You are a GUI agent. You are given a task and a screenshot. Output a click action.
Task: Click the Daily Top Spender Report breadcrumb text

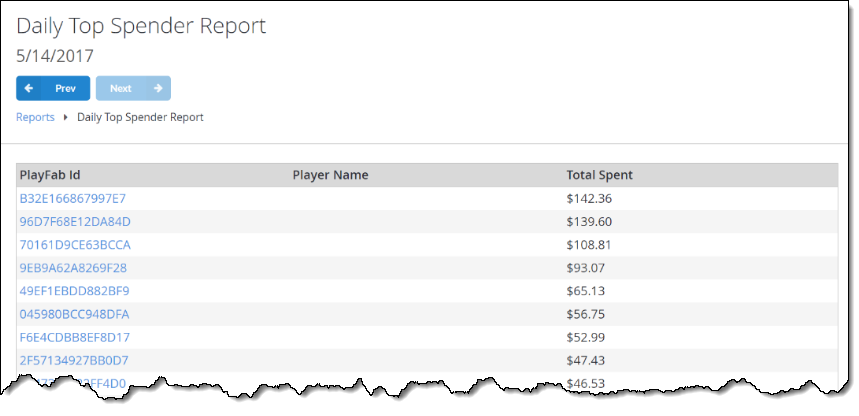coord(140,117)
